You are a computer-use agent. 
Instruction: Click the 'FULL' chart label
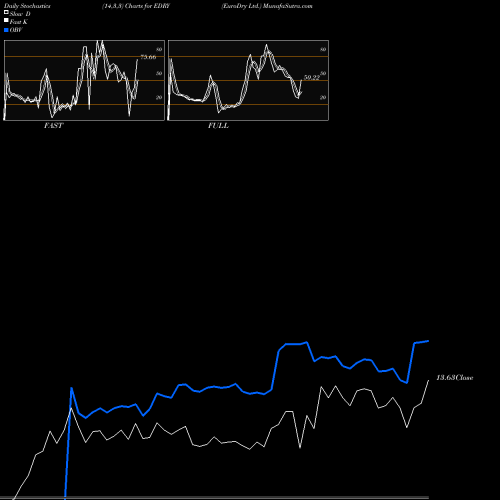point(218,126)
